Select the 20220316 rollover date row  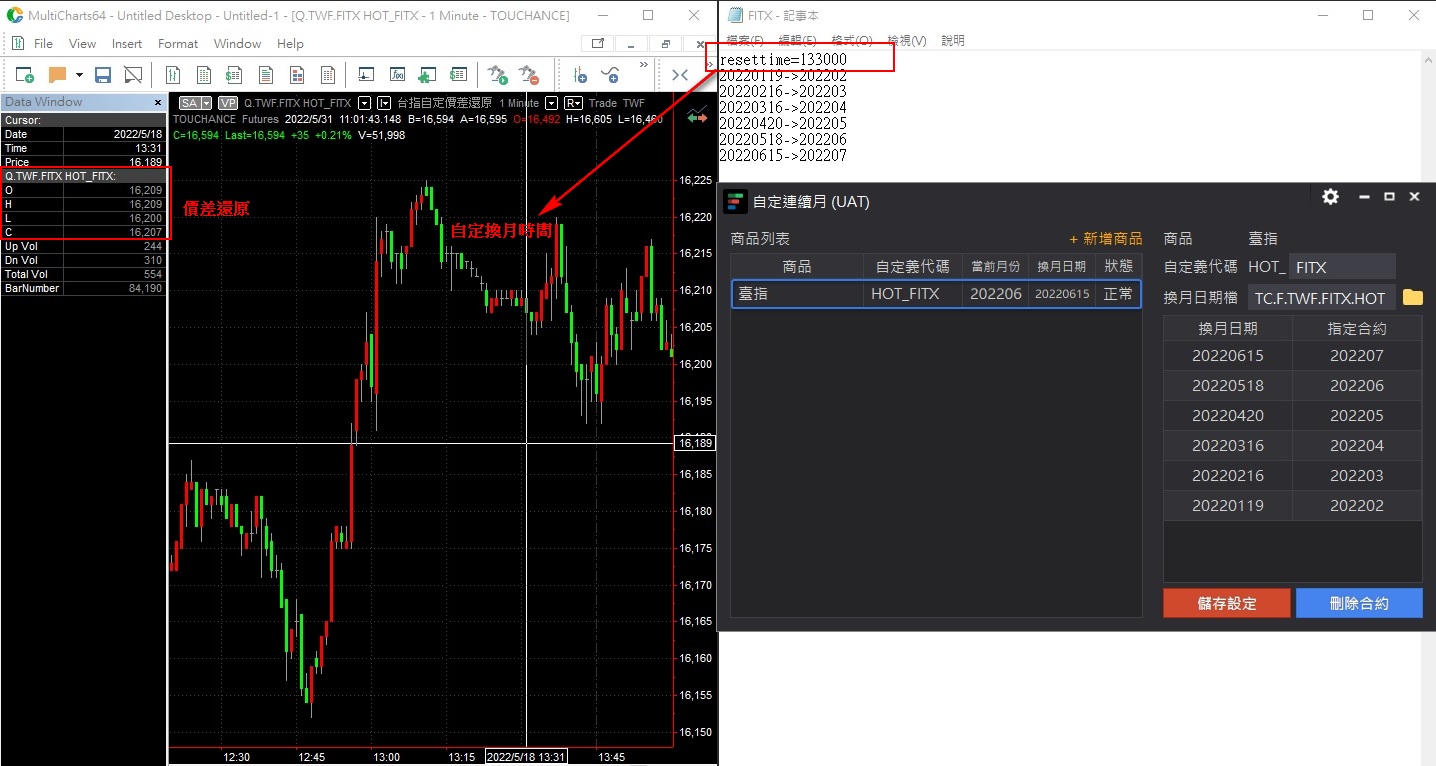point(1293,446)
